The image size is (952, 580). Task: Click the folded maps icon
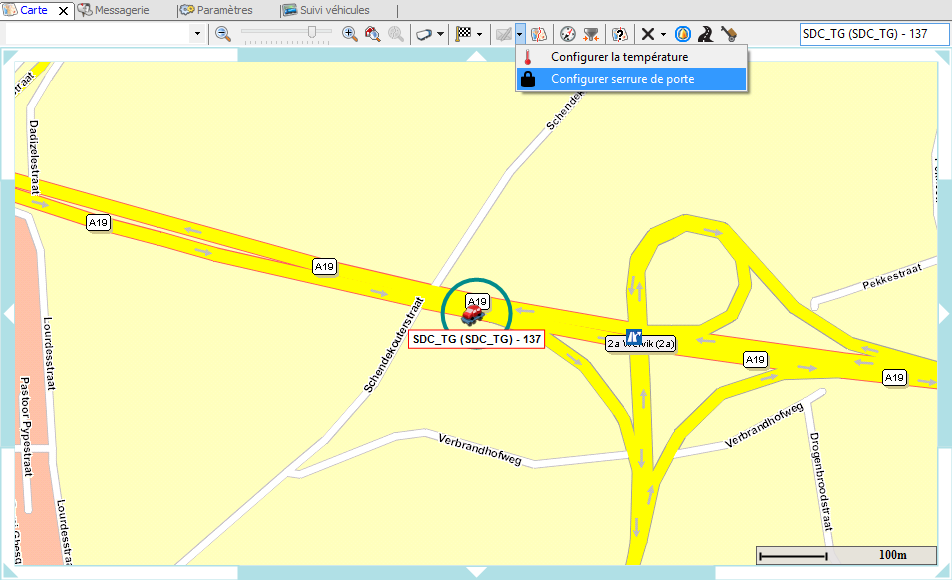[540, 33]
